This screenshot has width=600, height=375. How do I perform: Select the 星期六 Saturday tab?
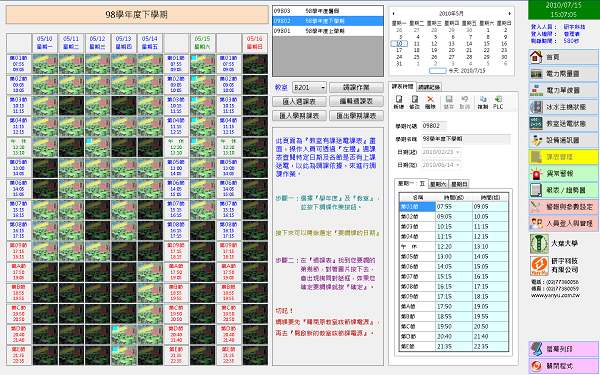(439, 184)
